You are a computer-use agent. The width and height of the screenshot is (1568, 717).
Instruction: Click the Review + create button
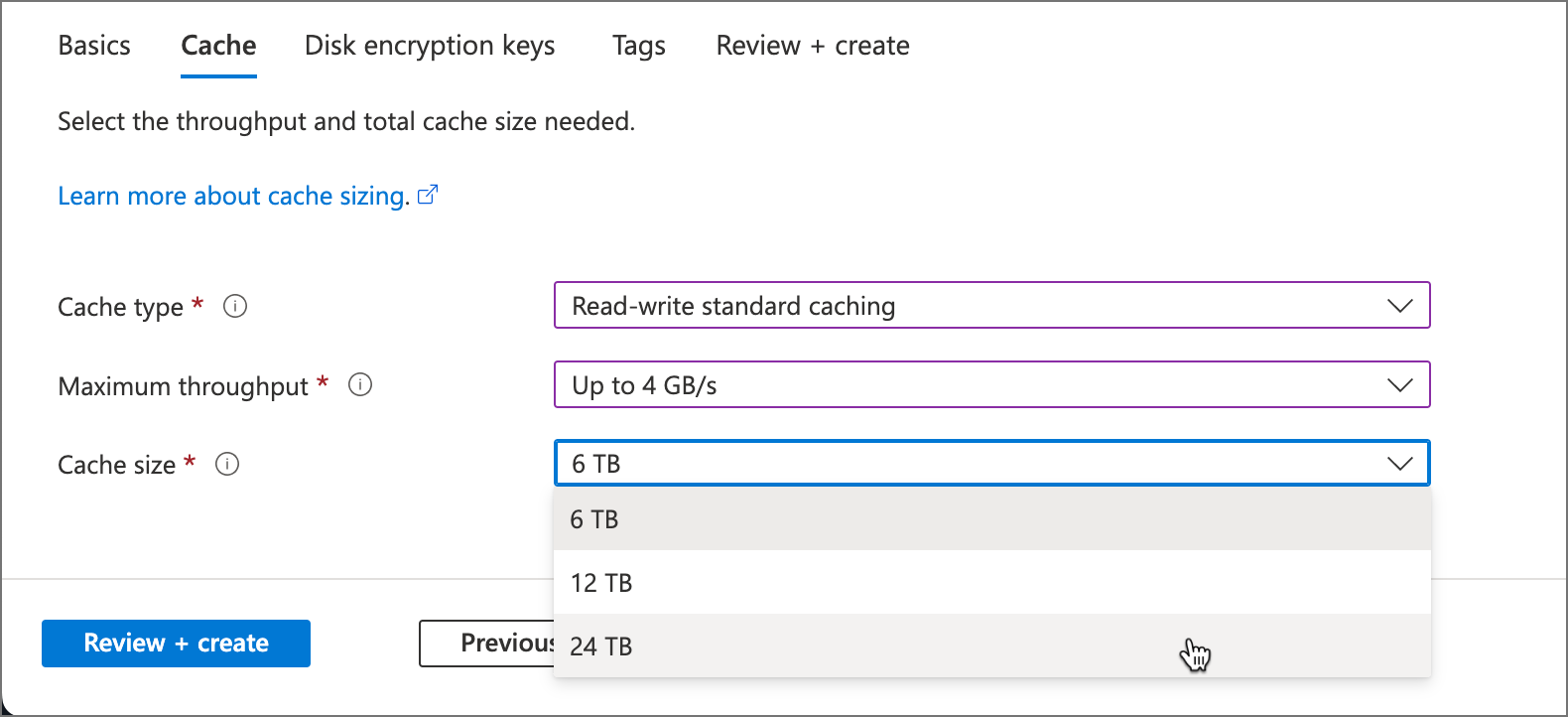(x=176, y=643)
